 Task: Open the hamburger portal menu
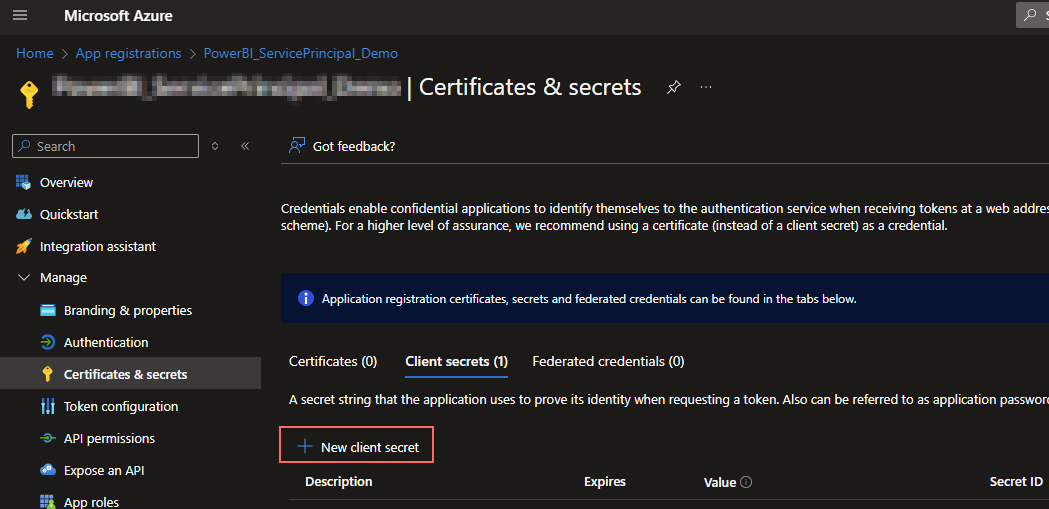pos(20,15)
